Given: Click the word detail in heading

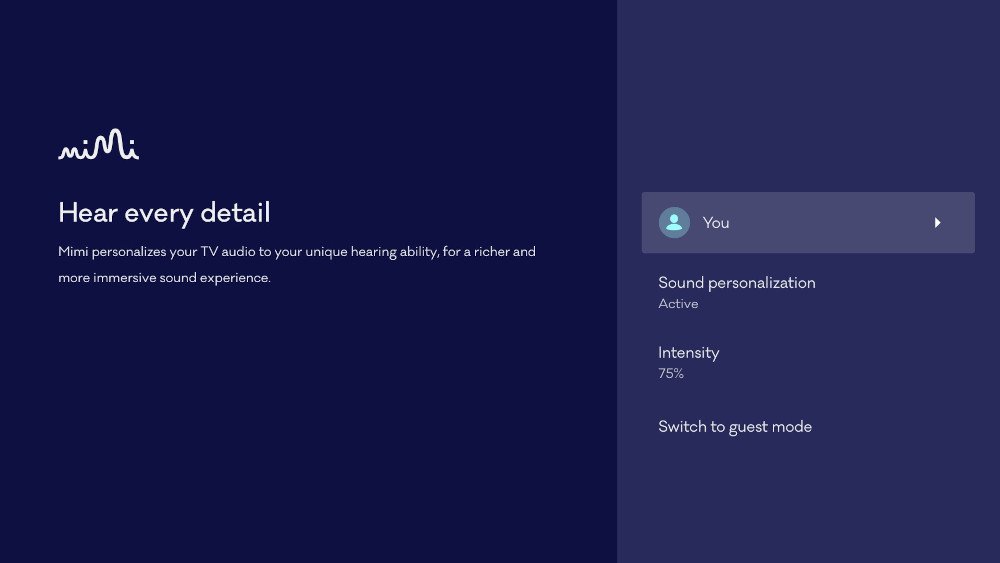Looking at the screenshot, I should click(237, 213).
